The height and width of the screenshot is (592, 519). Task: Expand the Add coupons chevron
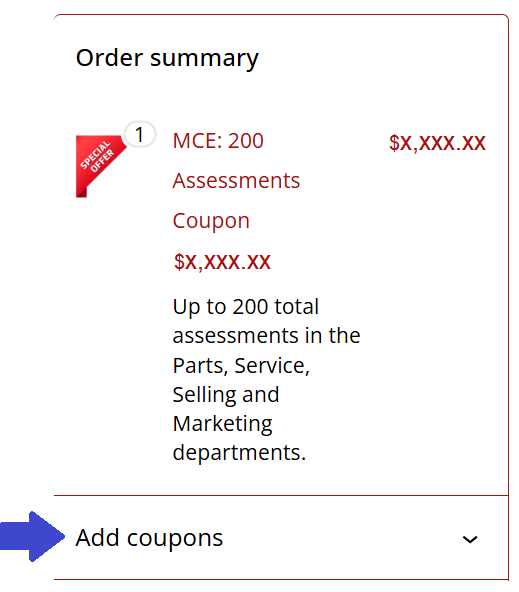pos(470,539)
